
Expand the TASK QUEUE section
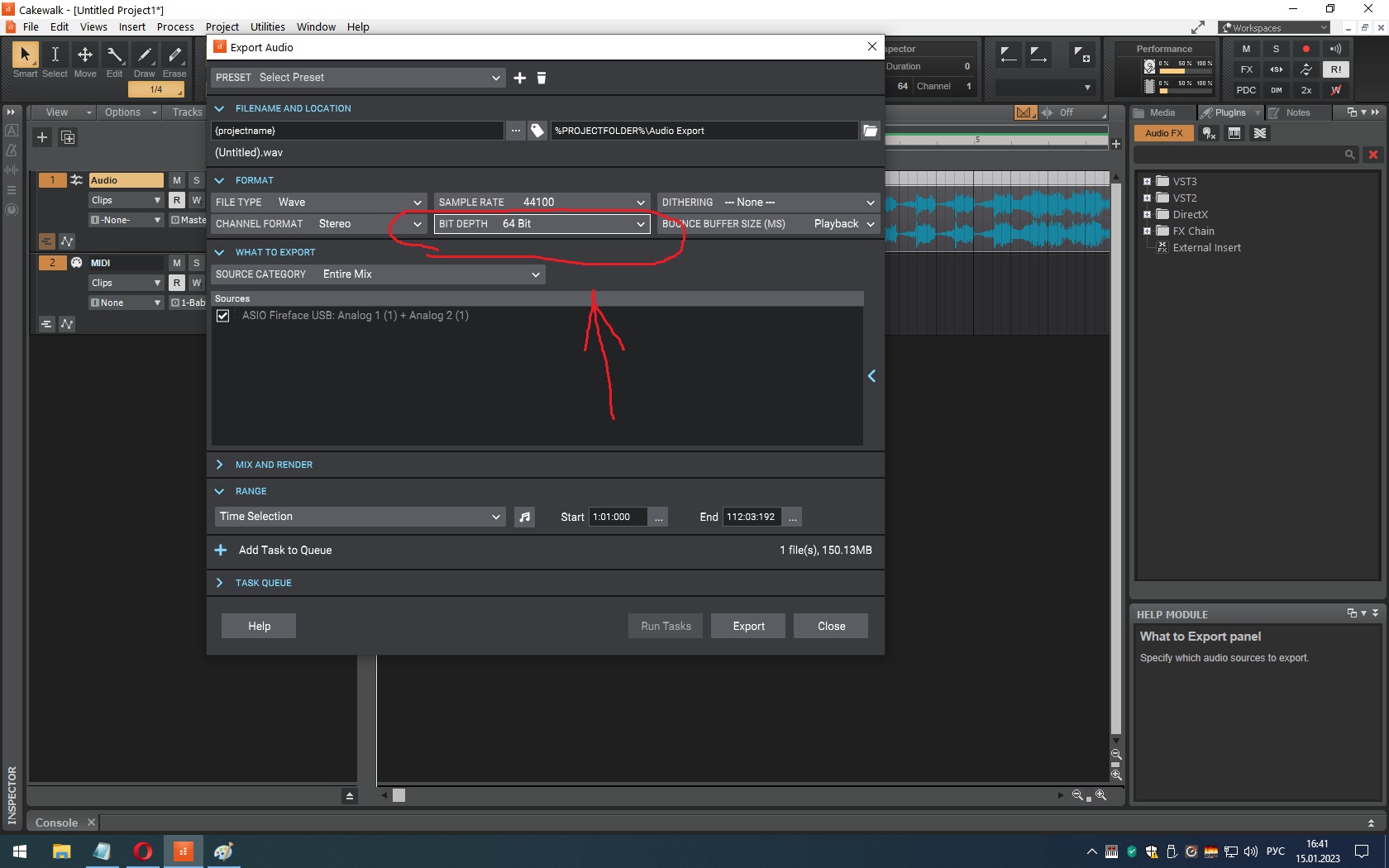(219, 583)
